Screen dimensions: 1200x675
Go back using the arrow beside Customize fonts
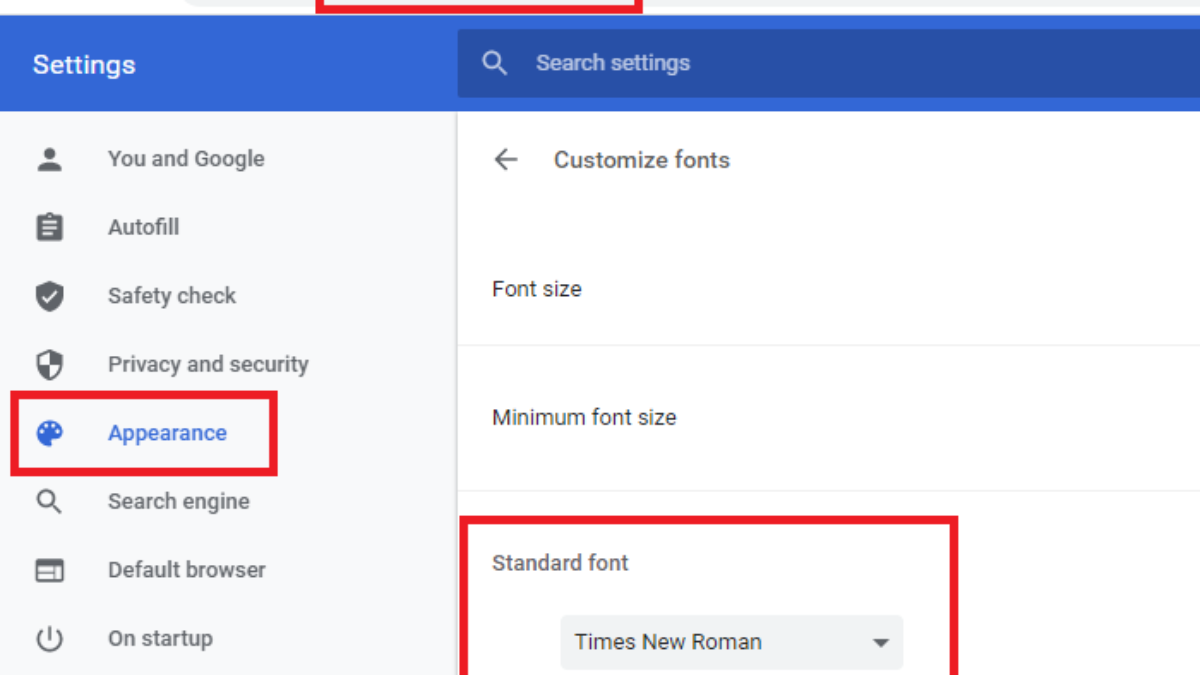pyautogui.click(x=506, y=160)
